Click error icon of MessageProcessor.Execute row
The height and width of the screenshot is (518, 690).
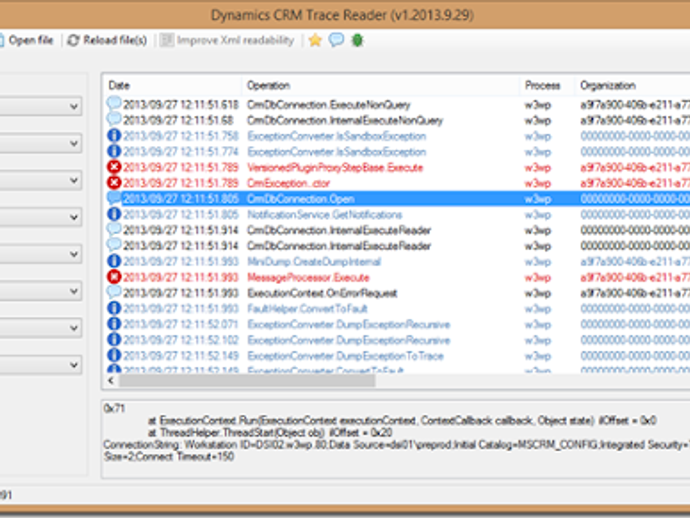114,277
